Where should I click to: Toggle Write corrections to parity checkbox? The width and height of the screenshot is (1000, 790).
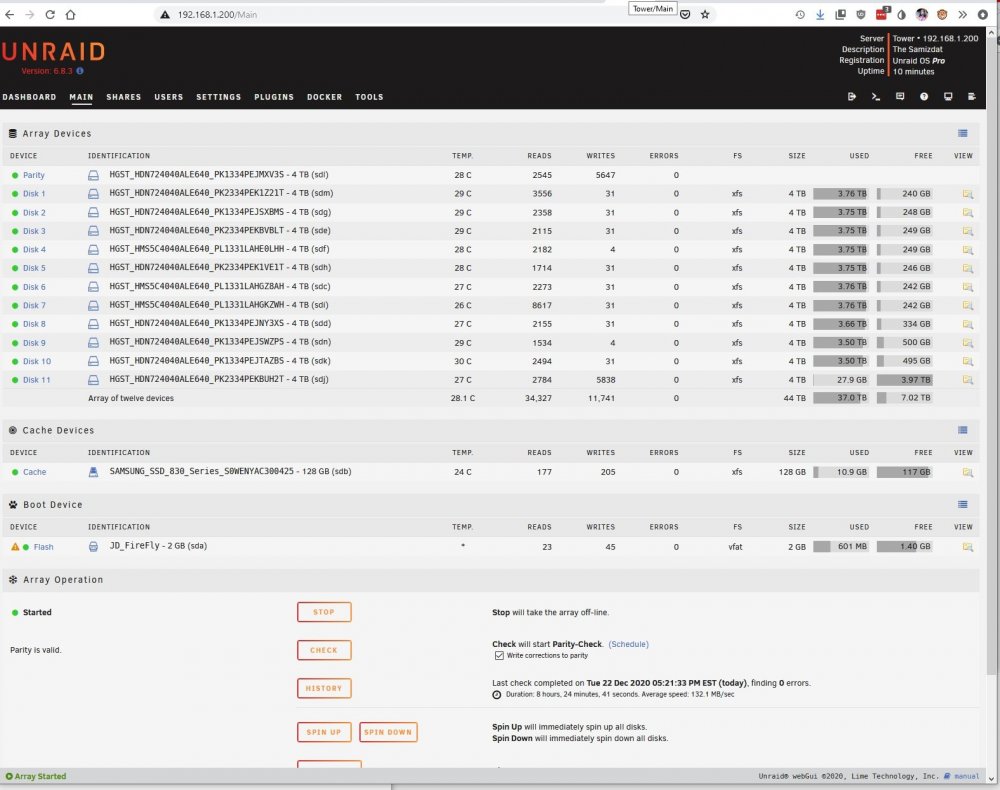499,655
